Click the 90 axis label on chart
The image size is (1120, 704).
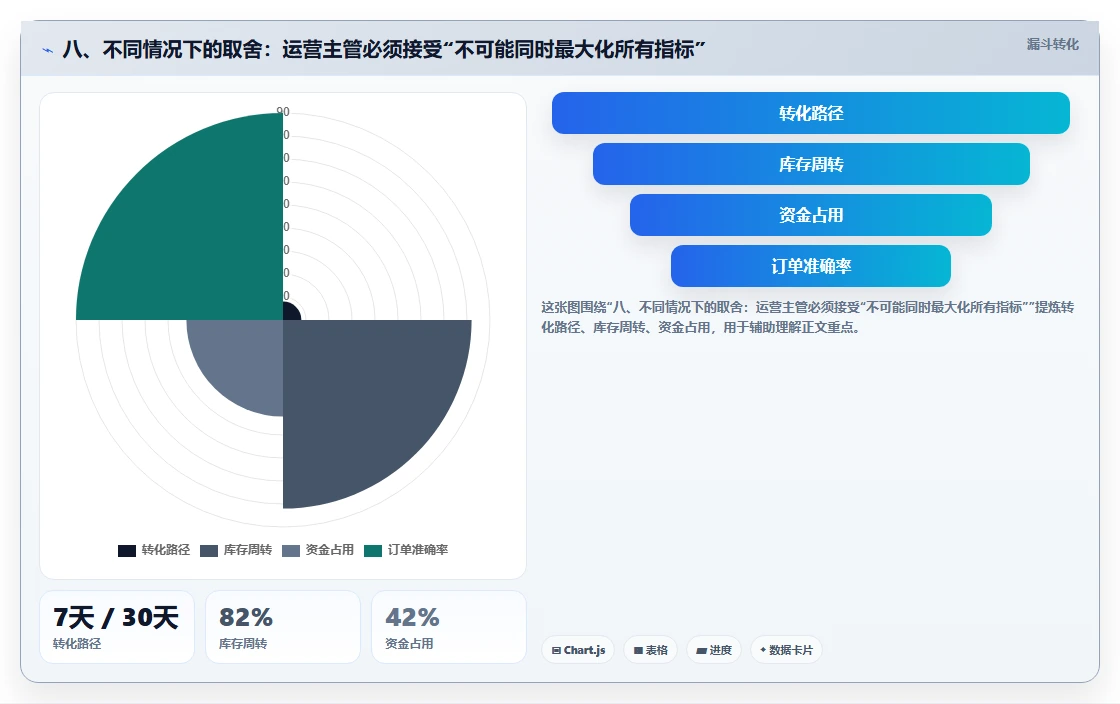[x=283, y=111]
